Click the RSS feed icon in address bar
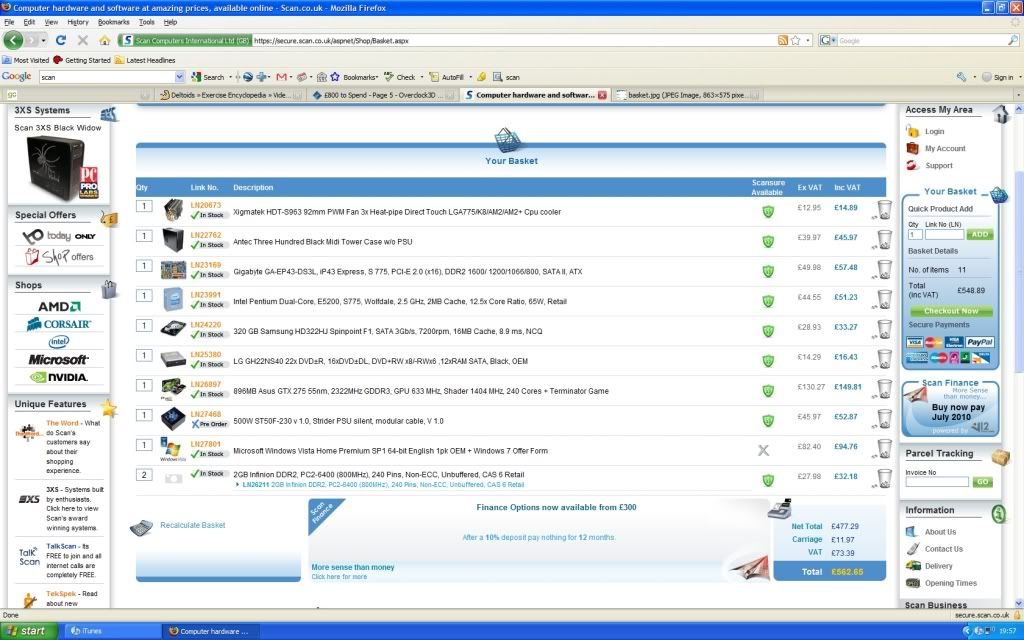 click(782, 40)
